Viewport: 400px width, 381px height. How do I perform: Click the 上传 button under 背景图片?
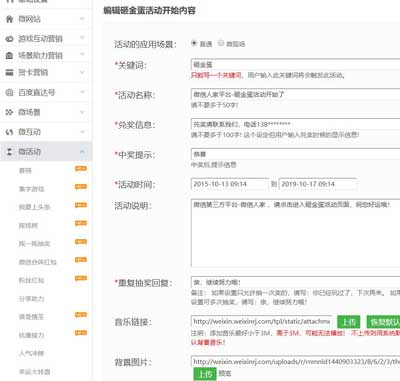[x=205, y=374]
